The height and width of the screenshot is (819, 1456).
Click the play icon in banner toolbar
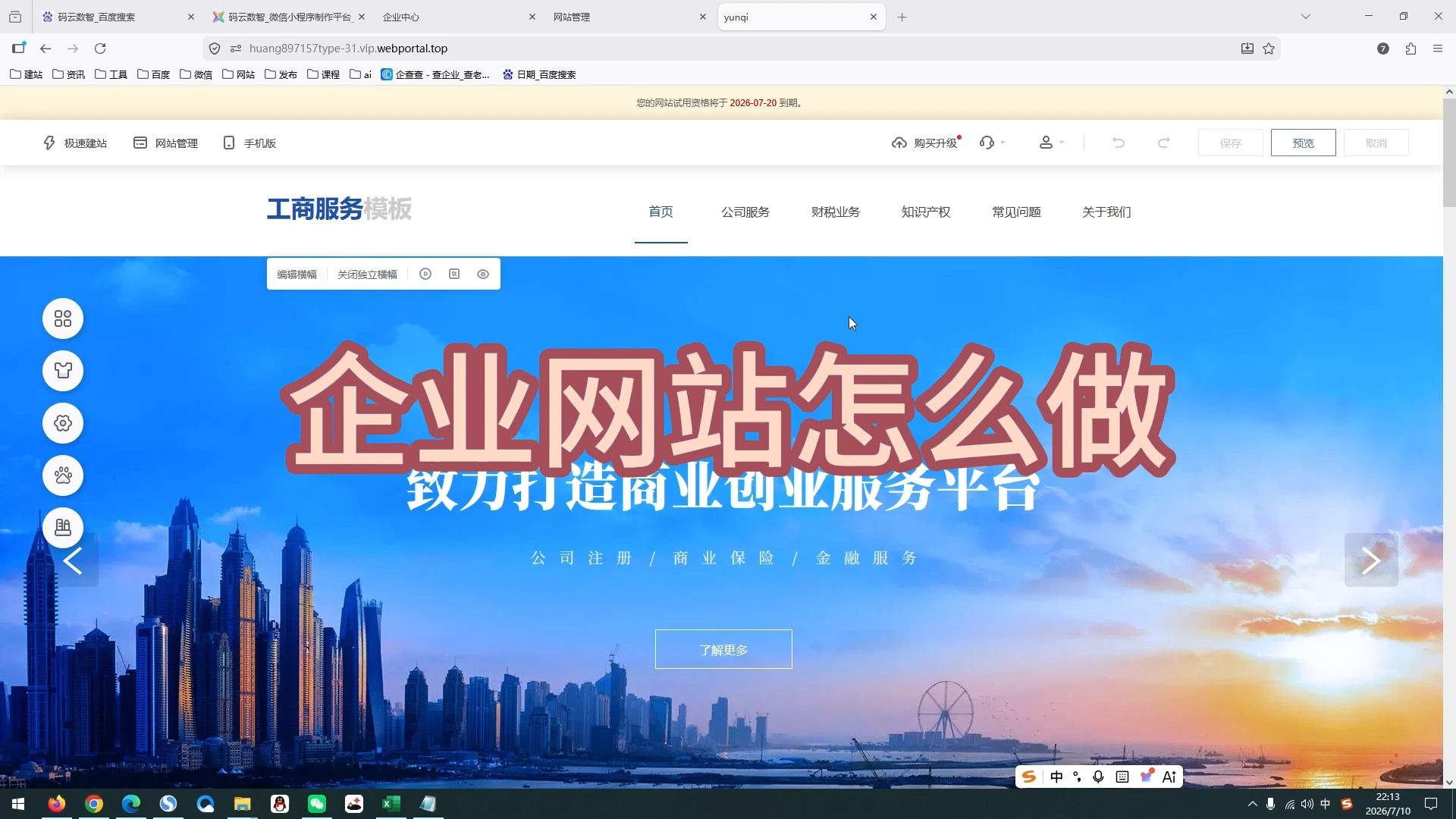tap(425, 274)
